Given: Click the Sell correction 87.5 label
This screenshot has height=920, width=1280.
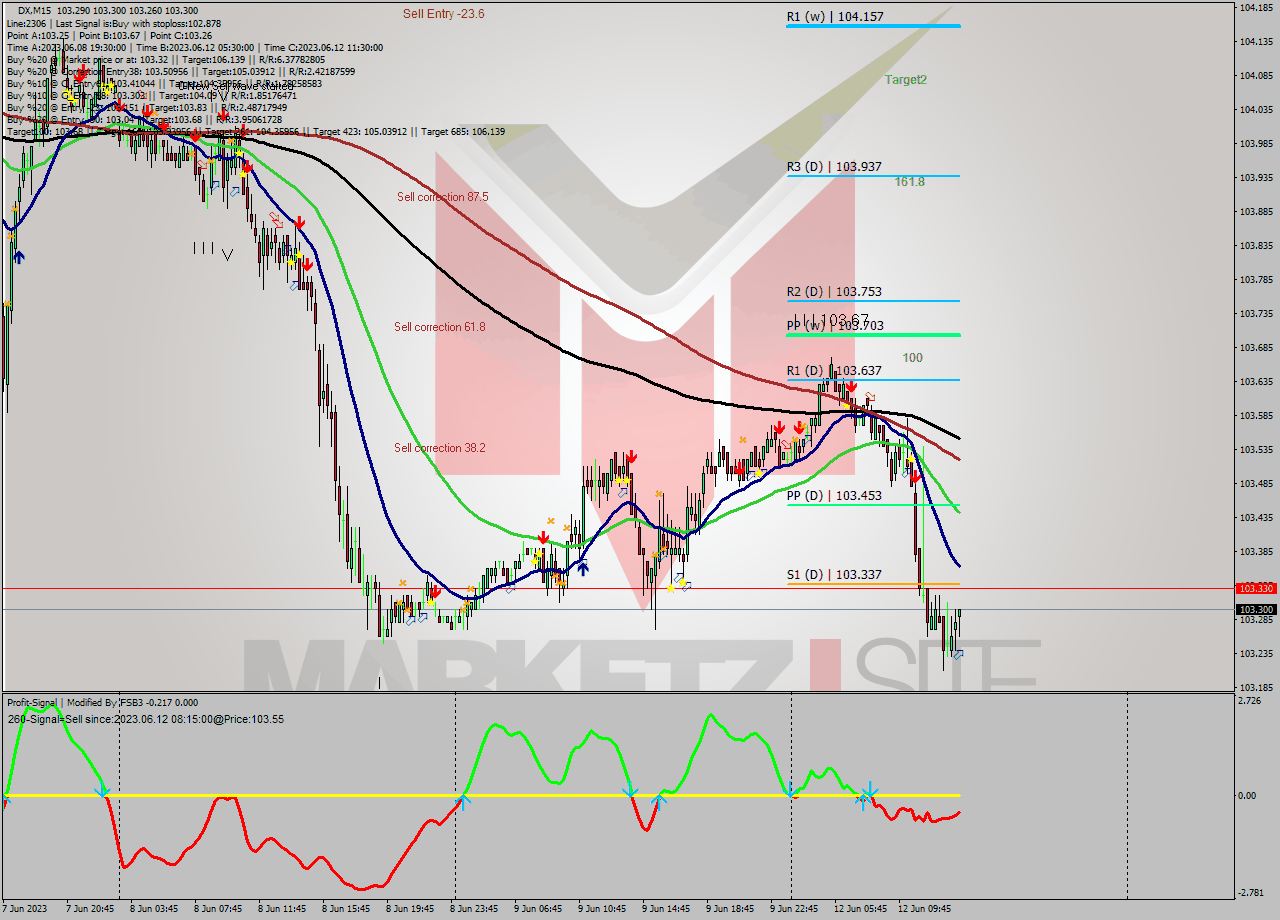Looking at the screenshot, I should (x=442, y=197).
